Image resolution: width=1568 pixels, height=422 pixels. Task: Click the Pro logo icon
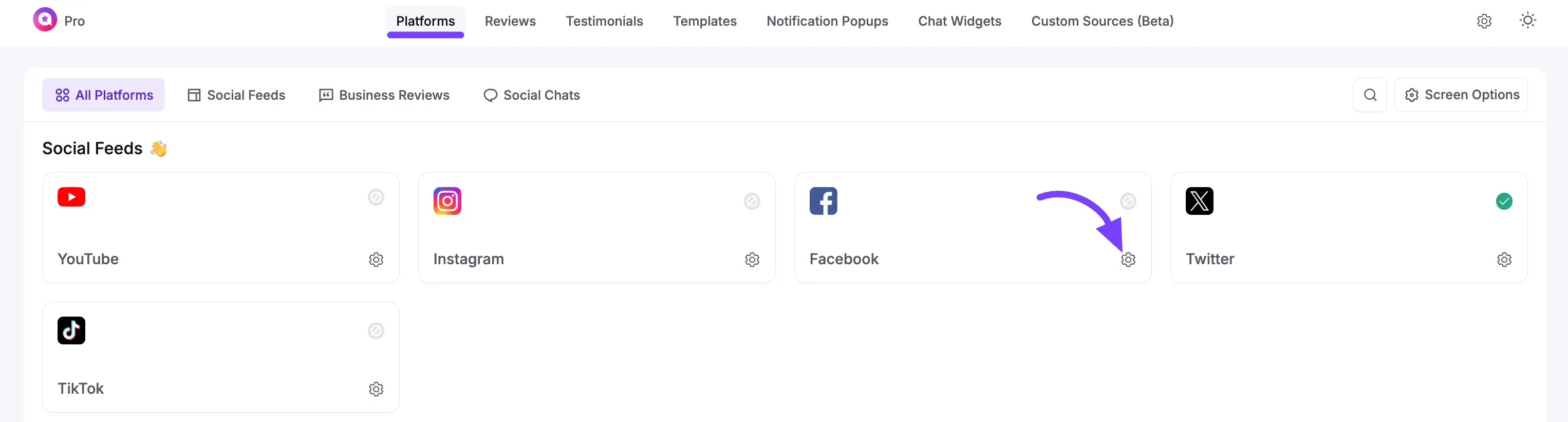click(x=45, y=20)
